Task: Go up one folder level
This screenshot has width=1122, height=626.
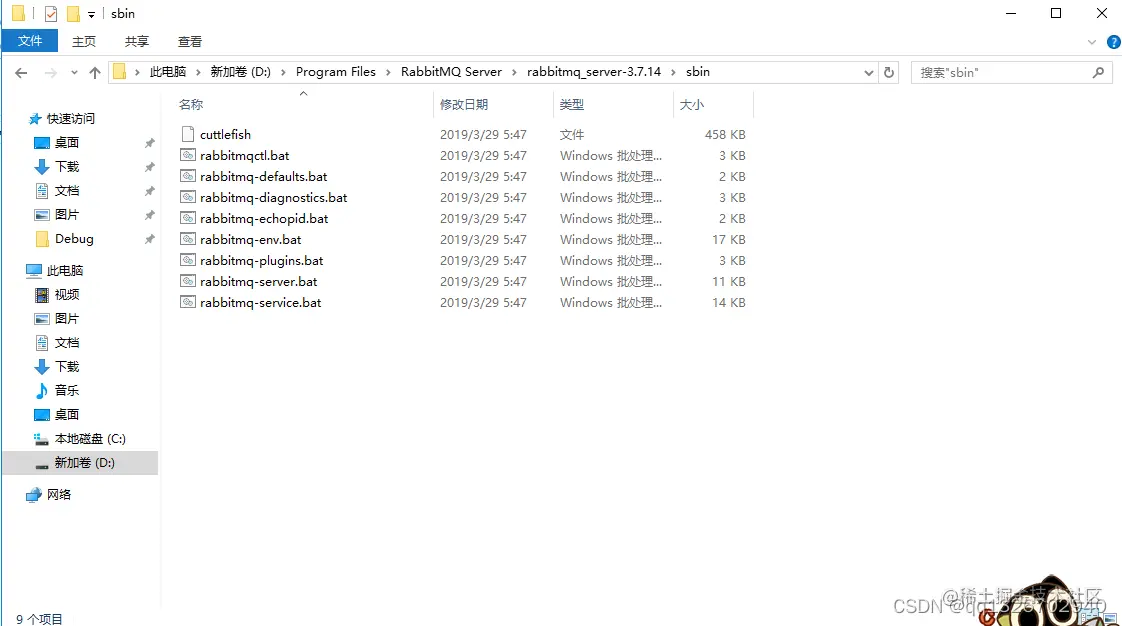Action: click(94, 72)
